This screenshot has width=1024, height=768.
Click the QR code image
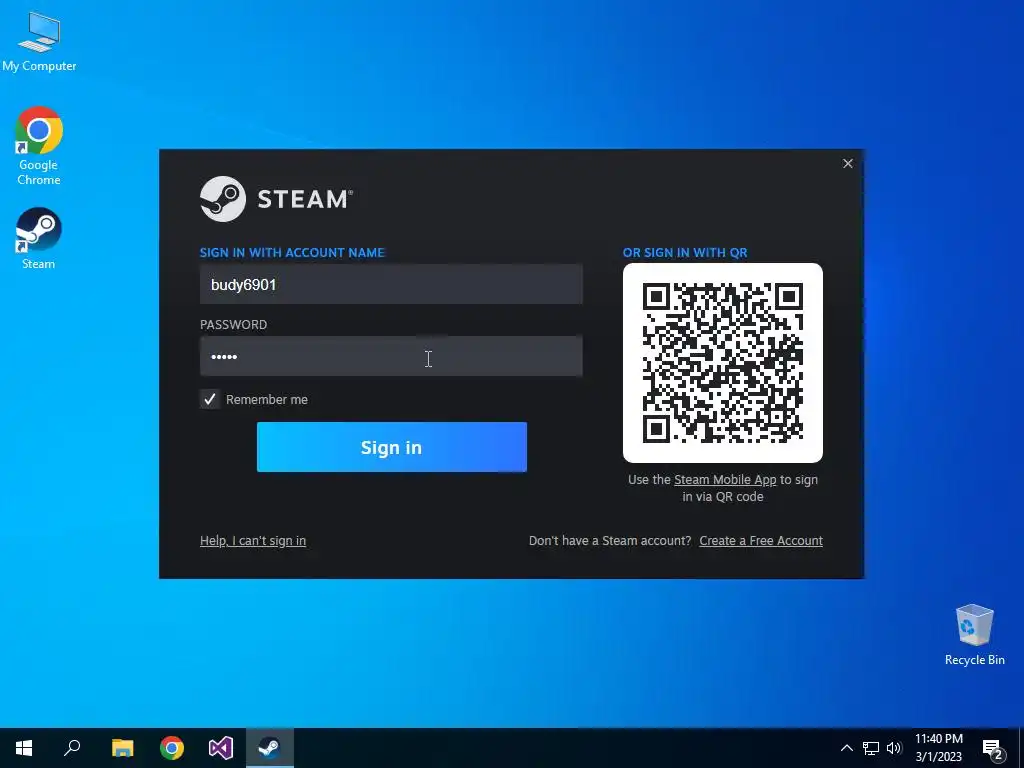[x=723, y=362]
